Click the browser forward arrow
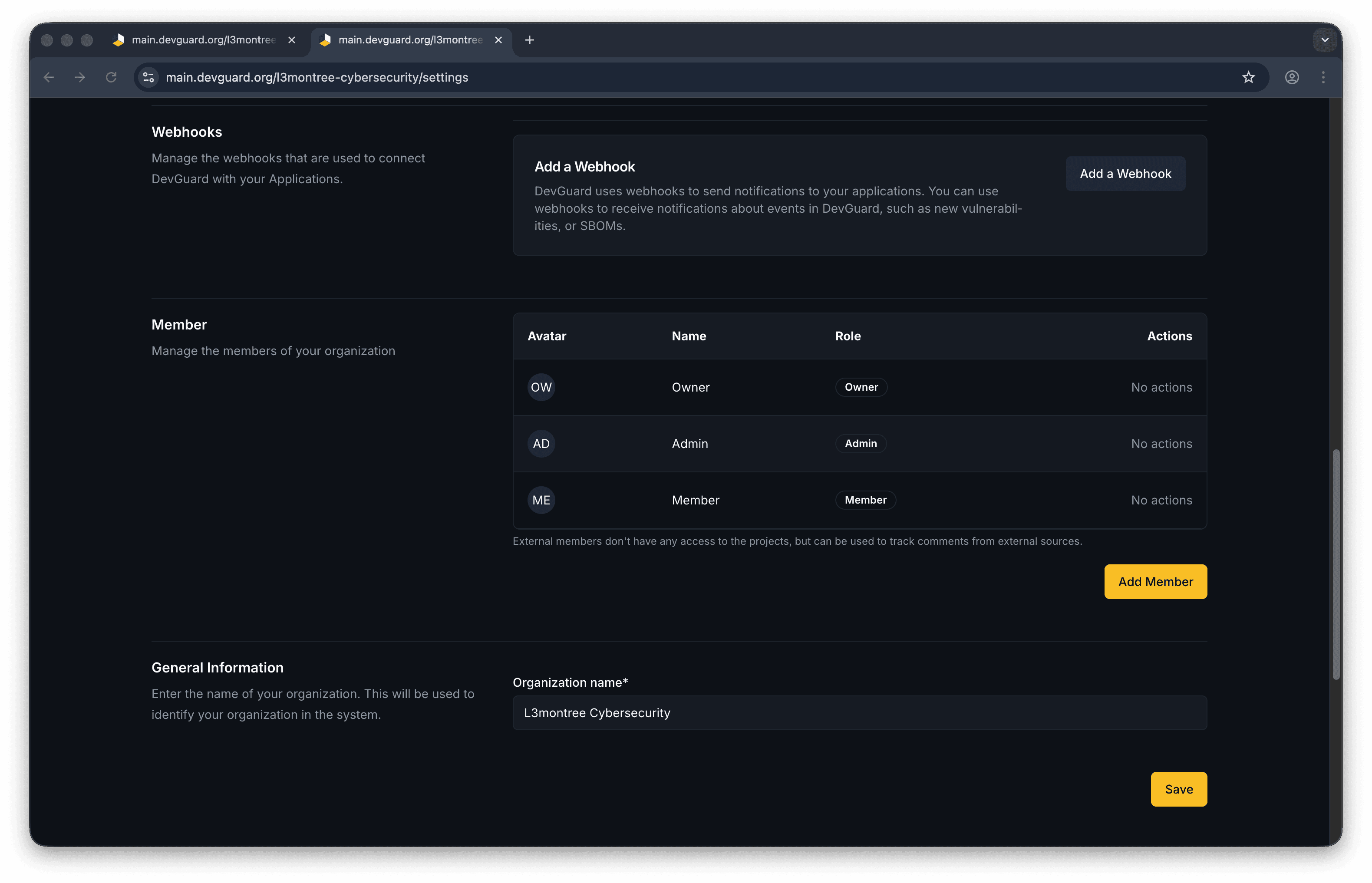 tap(80, 77)
